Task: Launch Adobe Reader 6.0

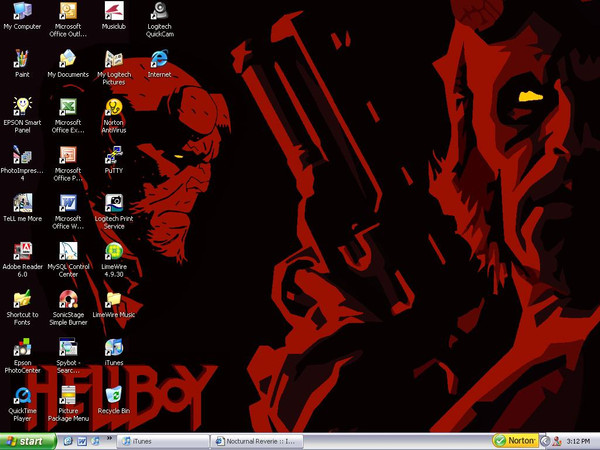Action: [x=22, y=260]
